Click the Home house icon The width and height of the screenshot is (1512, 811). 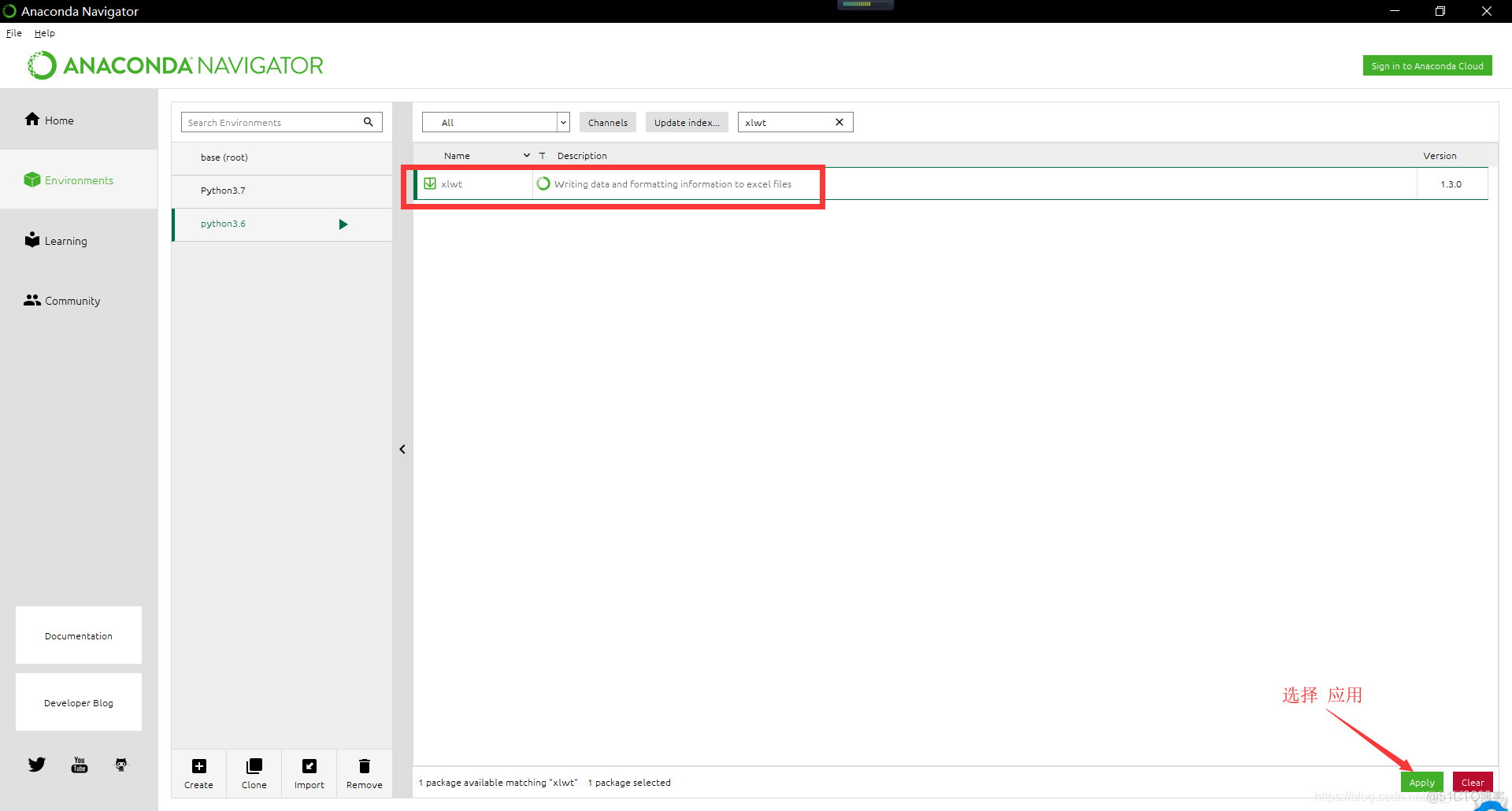(32, 119)
